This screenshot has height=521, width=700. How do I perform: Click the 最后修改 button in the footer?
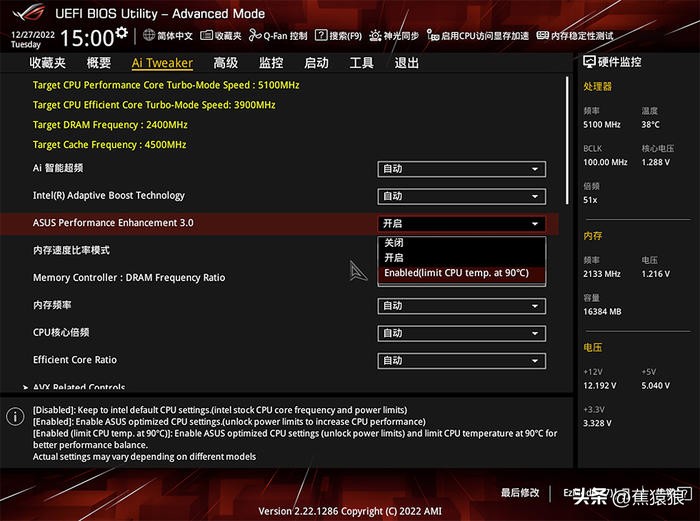tap(520, 492)
